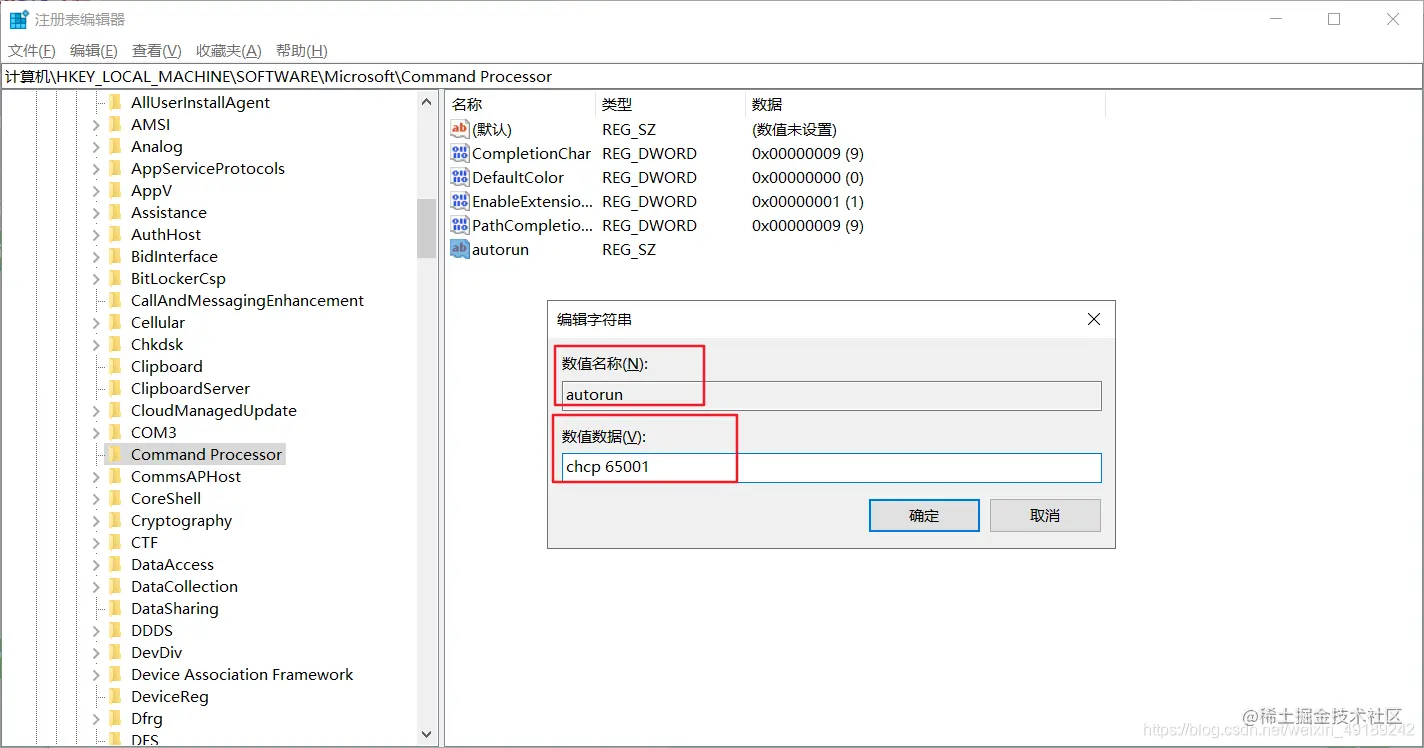Expand the Device Association Framework key
This screenshot has height=748, width=1424.
pos(97,674)
